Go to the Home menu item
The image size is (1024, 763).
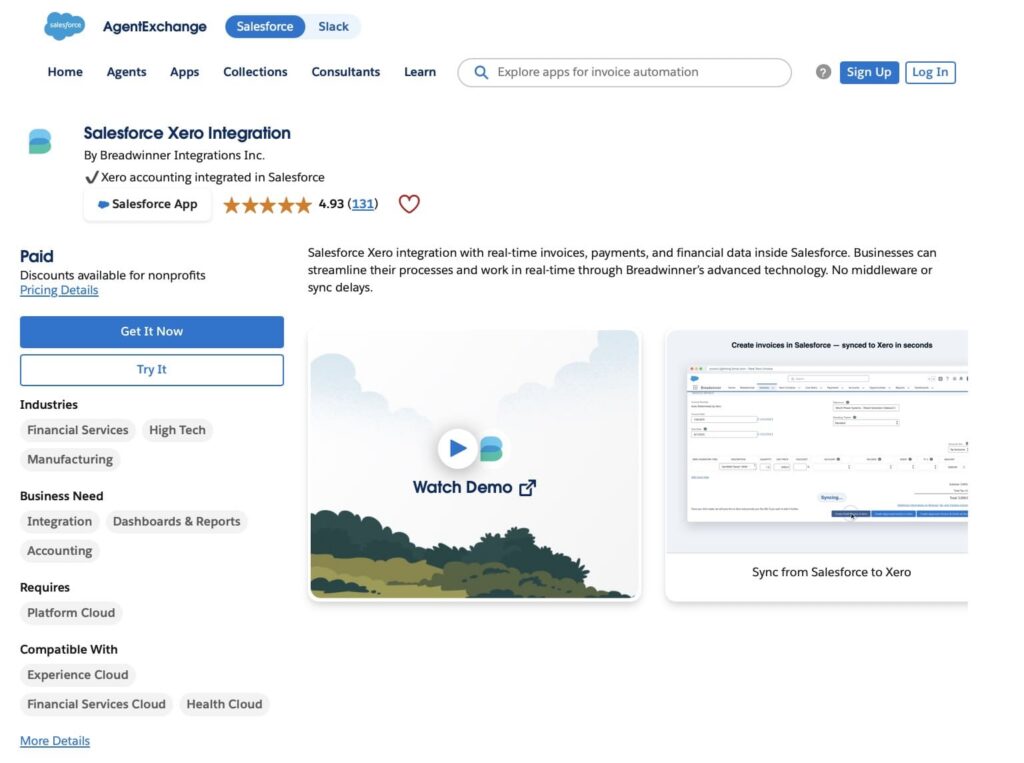pyautogui.click(x=65, y=72)
